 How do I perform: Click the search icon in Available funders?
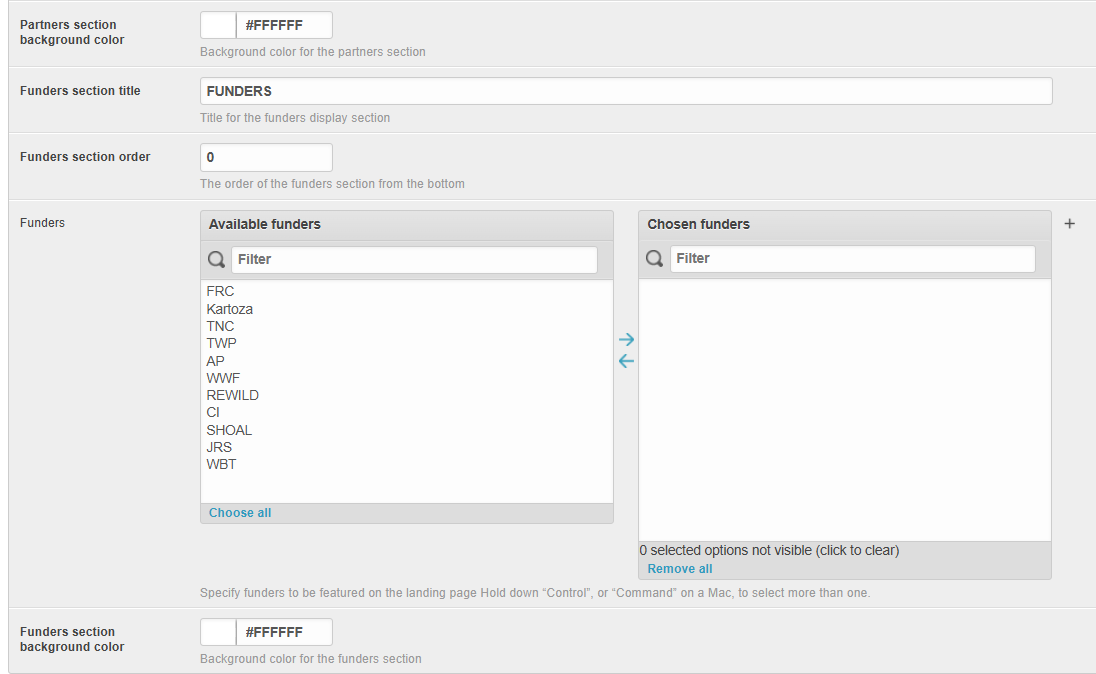coord(217,260)
